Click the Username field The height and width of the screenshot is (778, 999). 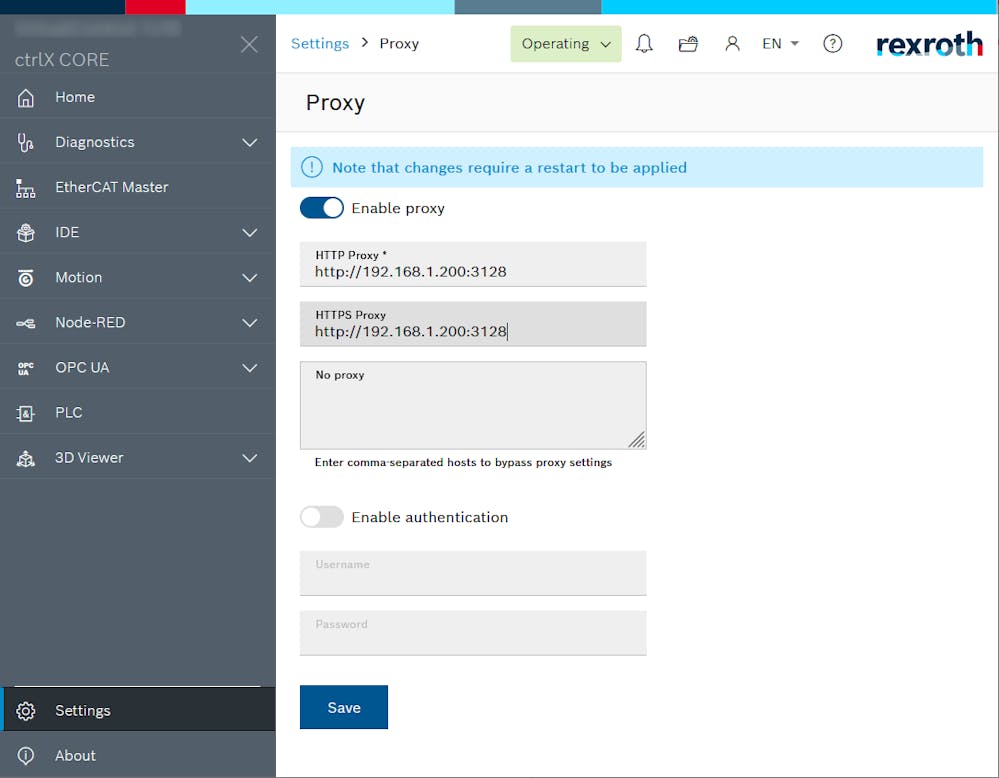[x=473, y=573]
